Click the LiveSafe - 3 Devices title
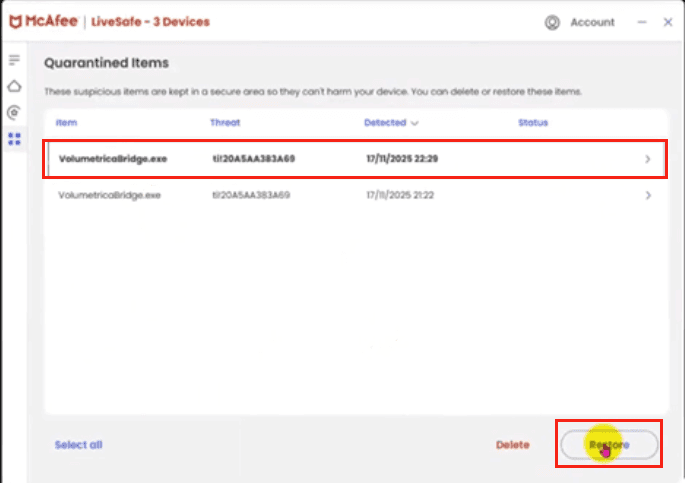This screenshot has width=685, height=483. click(x=150, y=22)
